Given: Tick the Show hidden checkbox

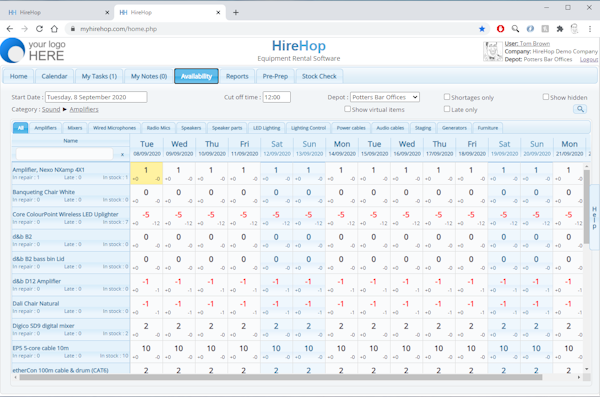Looking at the screenshot, I should 546,97.
